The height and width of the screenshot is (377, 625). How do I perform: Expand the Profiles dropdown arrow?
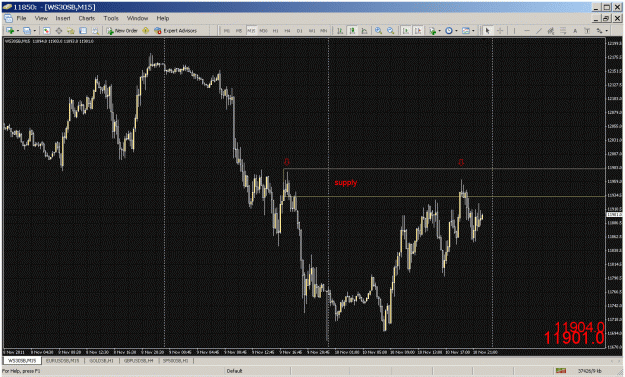click(x=34, y=31)
